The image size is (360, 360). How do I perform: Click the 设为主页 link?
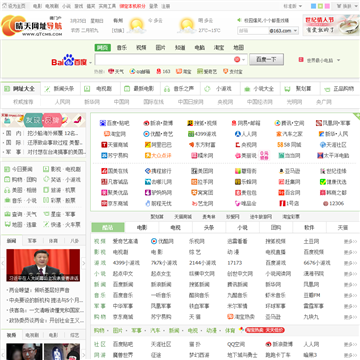[14, 6]
